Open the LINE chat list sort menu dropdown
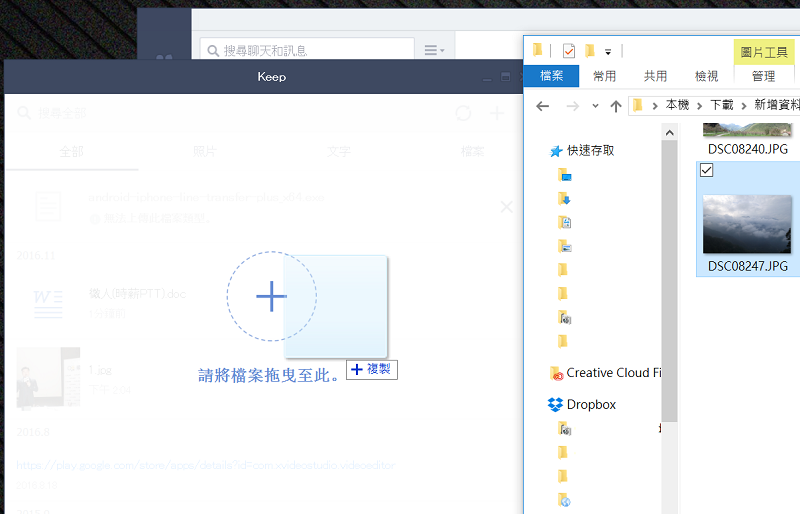Viewport: 800px width, 514px height. click(x=433, y=50)
